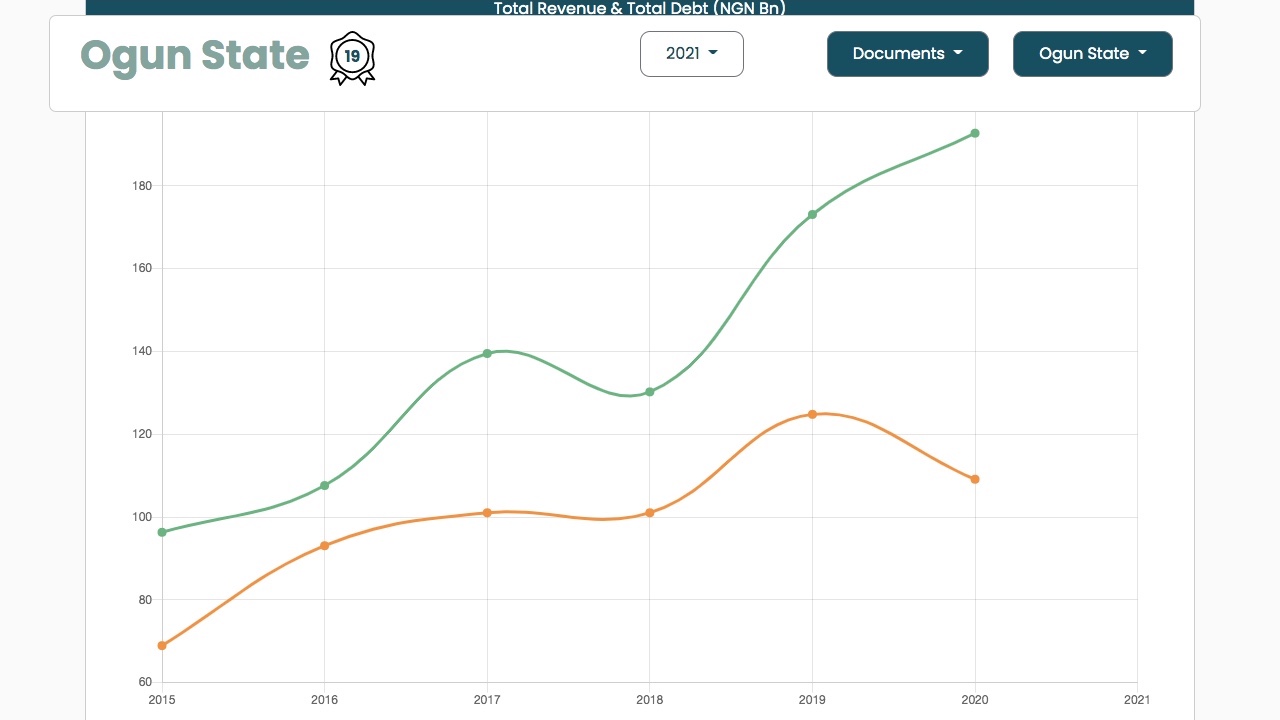This screenshot has height=720, width=1280.
Task: Open the Ogun State selector dropdown
Action: pos(1093,54)
